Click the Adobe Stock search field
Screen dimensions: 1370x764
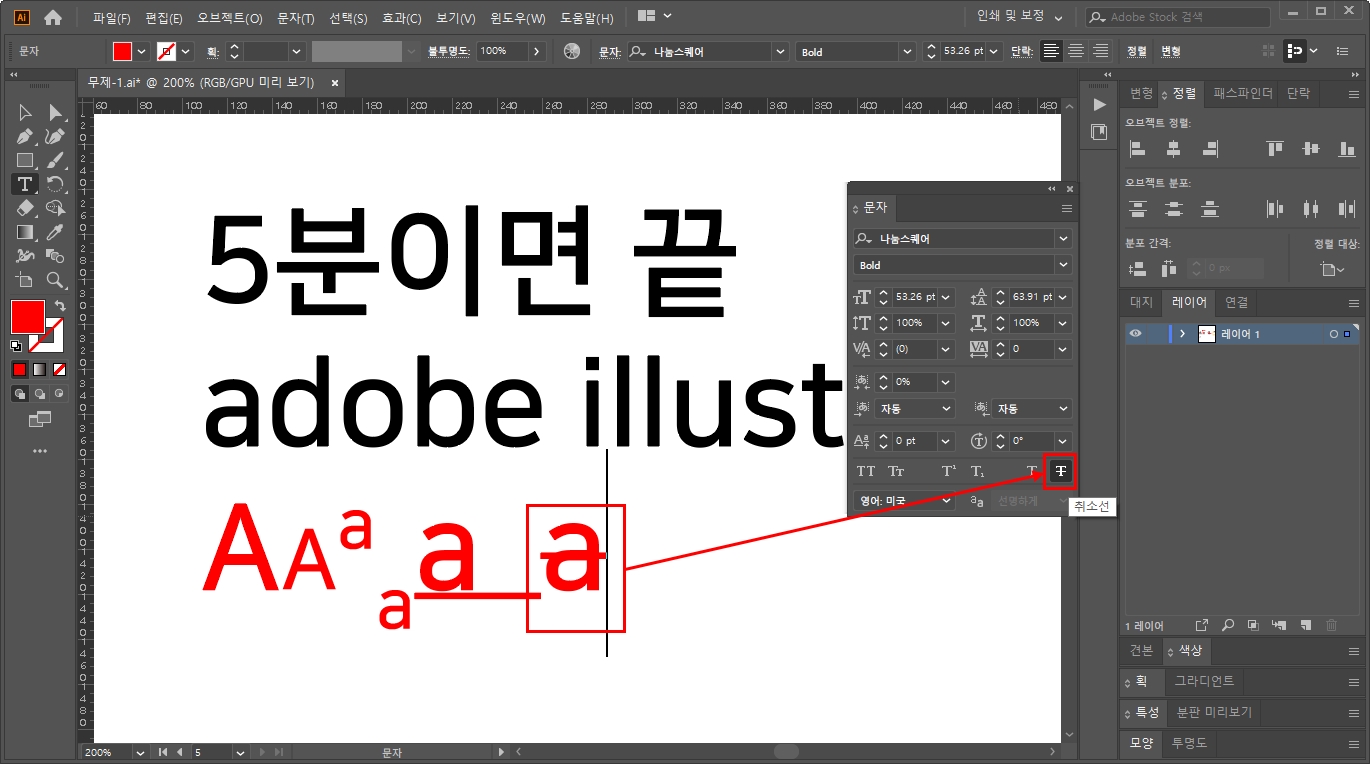[1177, 17]
